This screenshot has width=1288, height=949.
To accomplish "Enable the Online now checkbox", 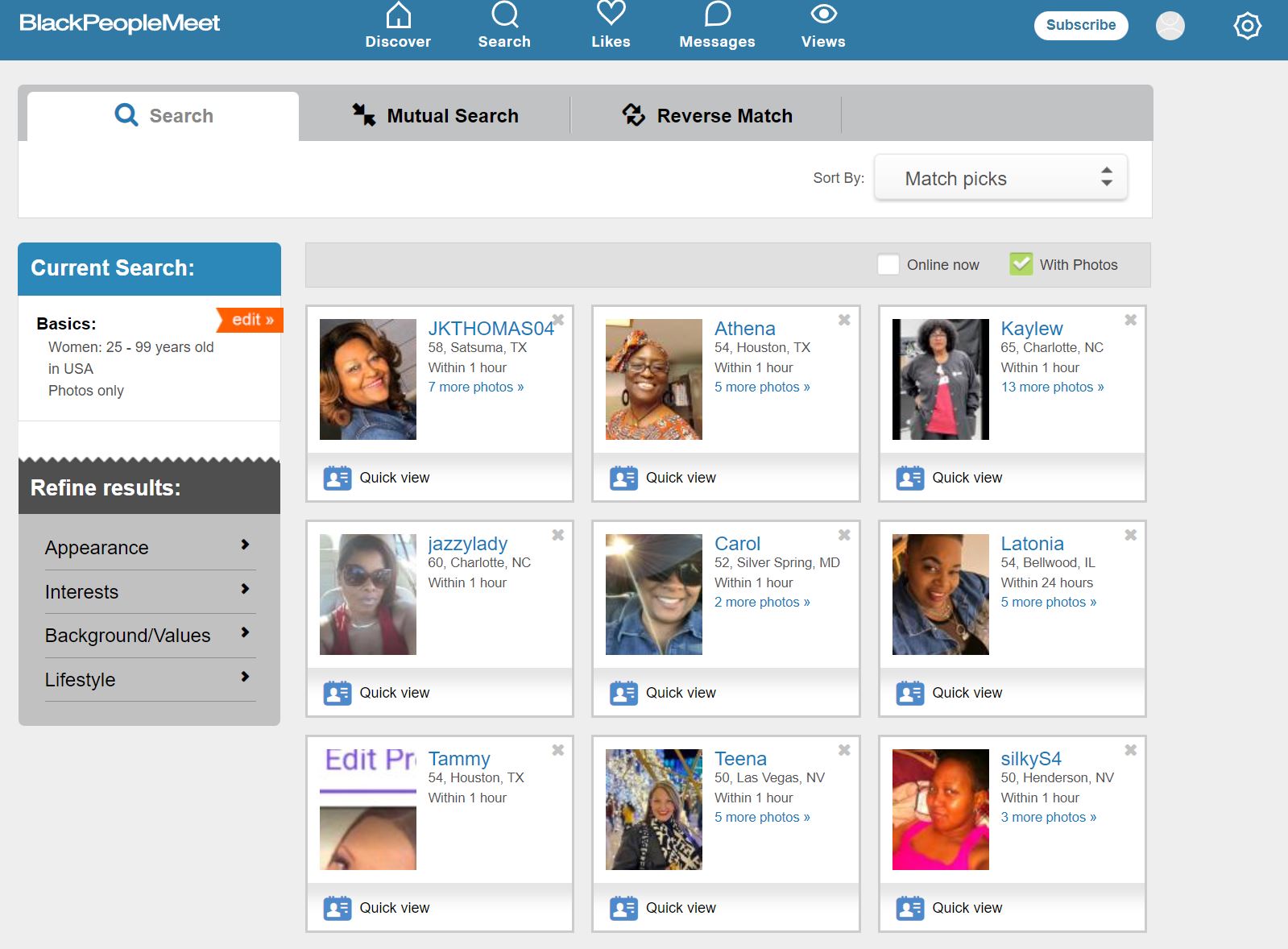I will click(888, 264).
